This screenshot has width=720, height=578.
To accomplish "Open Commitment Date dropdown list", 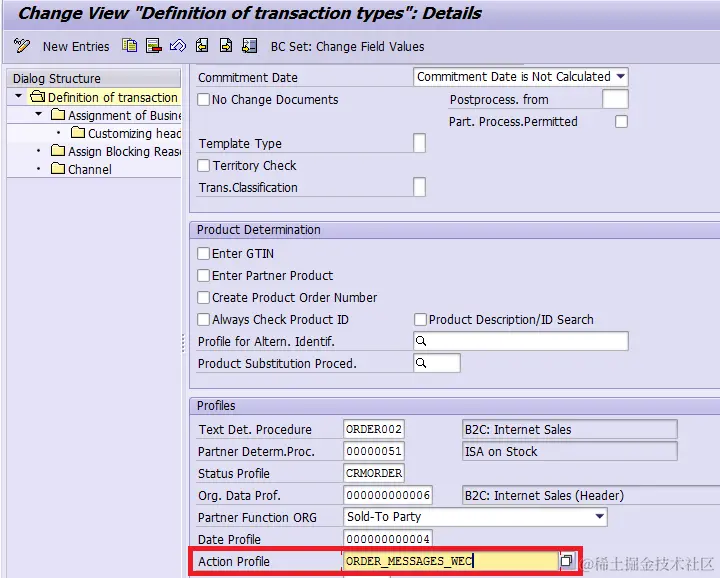I will coord(620,76).
